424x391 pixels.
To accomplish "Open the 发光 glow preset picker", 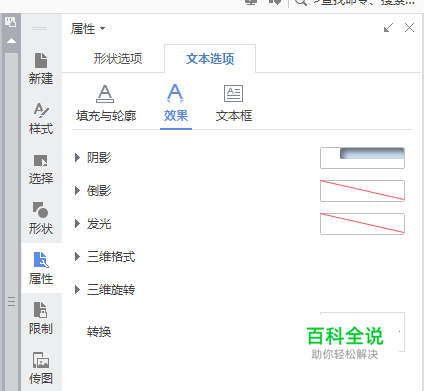I will 362,224.
